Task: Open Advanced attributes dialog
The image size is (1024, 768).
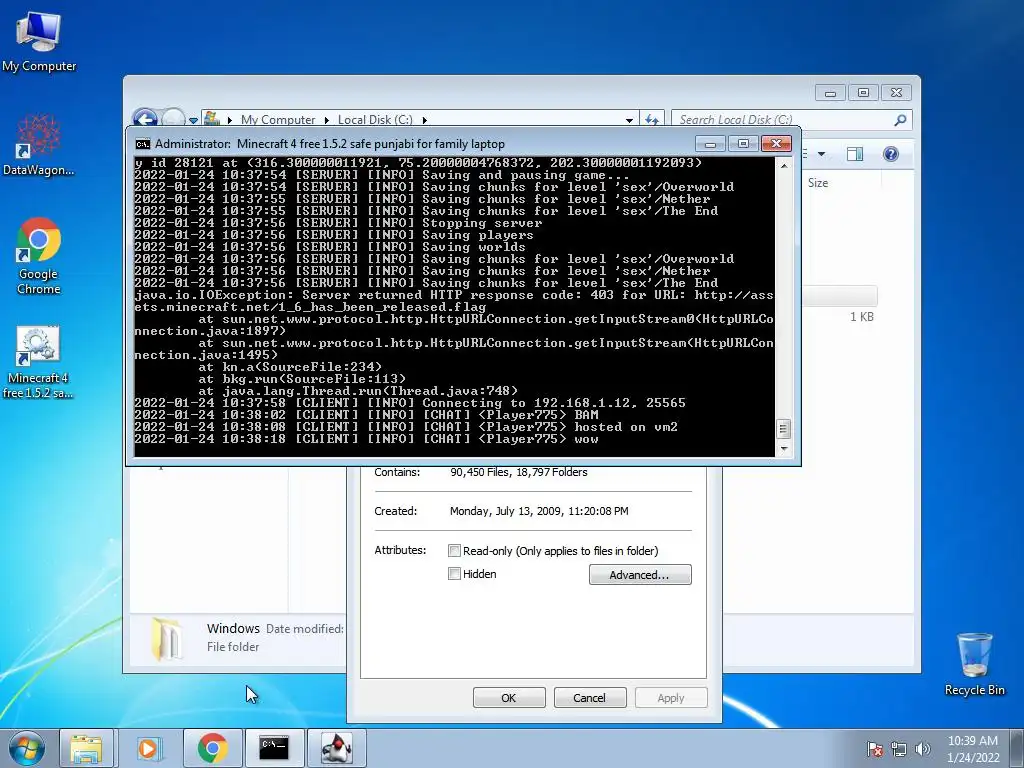Action: tap(639, 575)
